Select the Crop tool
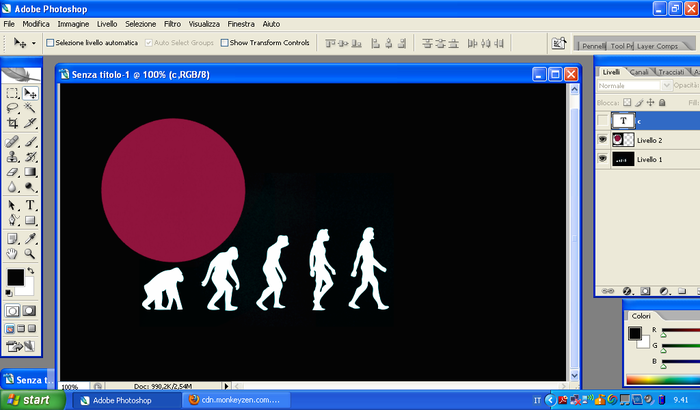Image resolution: width=700 pixels, height=410 pixels. (x=12, y=123)
